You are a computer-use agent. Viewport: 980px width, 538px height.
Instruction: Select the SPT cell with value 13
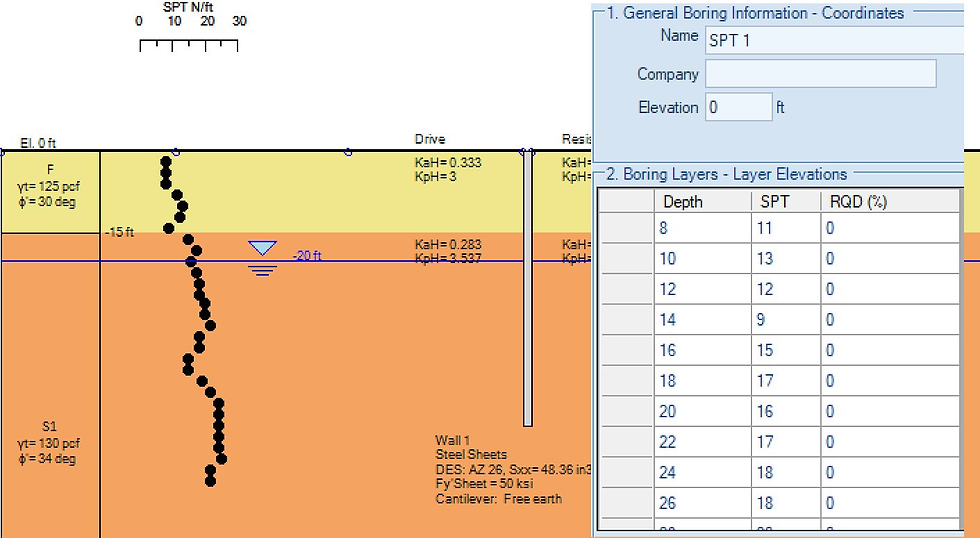784,259
